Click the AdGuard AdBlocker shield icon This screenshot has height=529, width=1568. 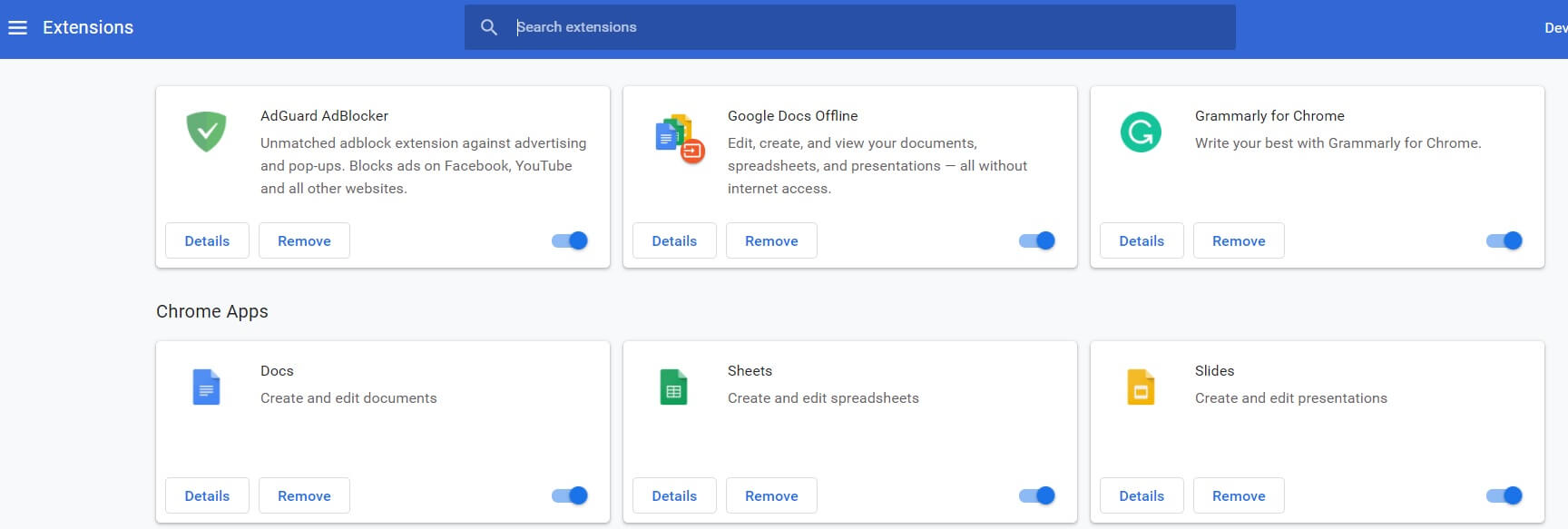click(206, 132)
